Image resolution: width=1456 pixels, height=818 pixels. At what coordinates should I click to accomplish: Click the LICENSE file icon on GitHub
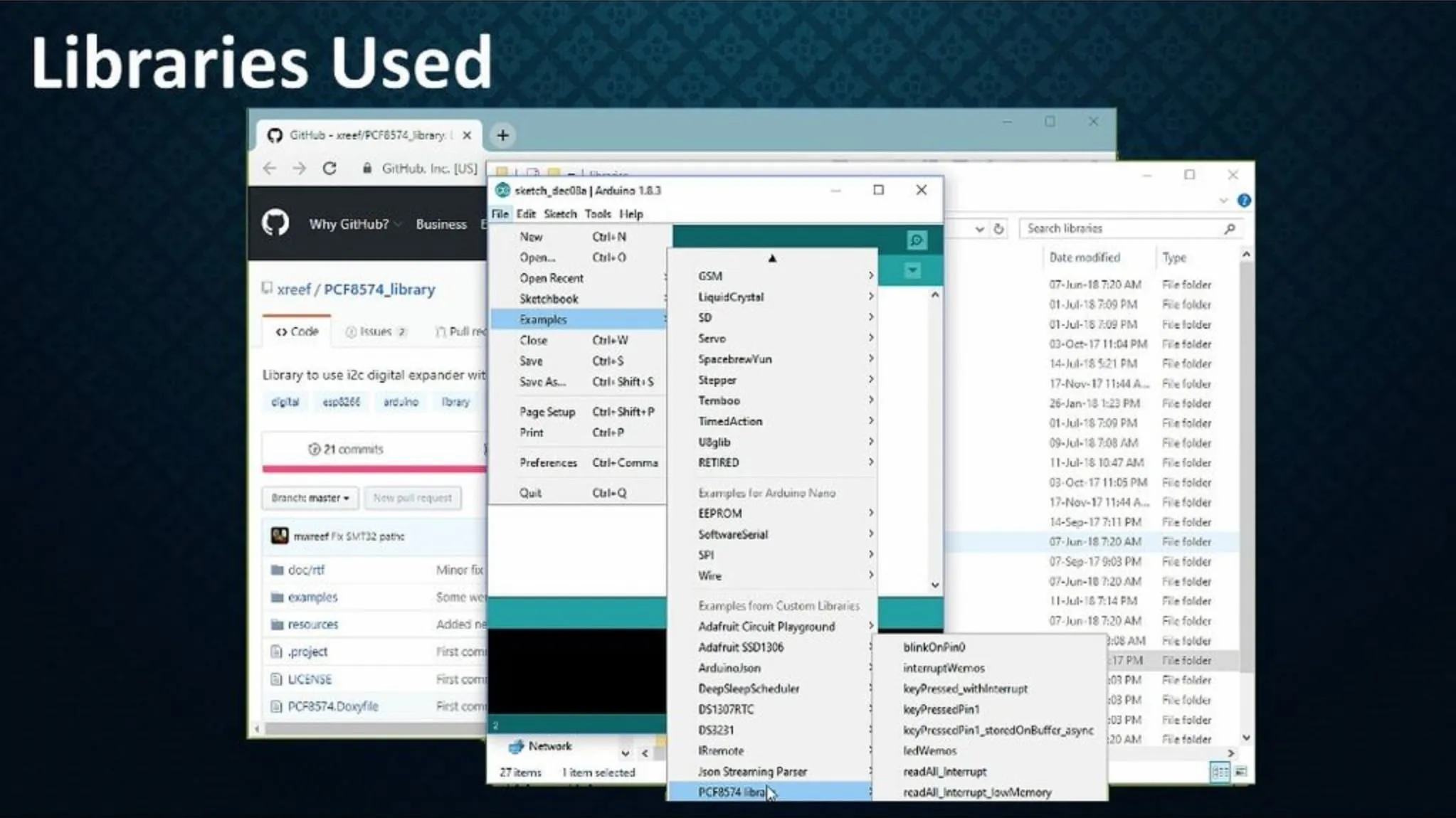coord(277,679)
